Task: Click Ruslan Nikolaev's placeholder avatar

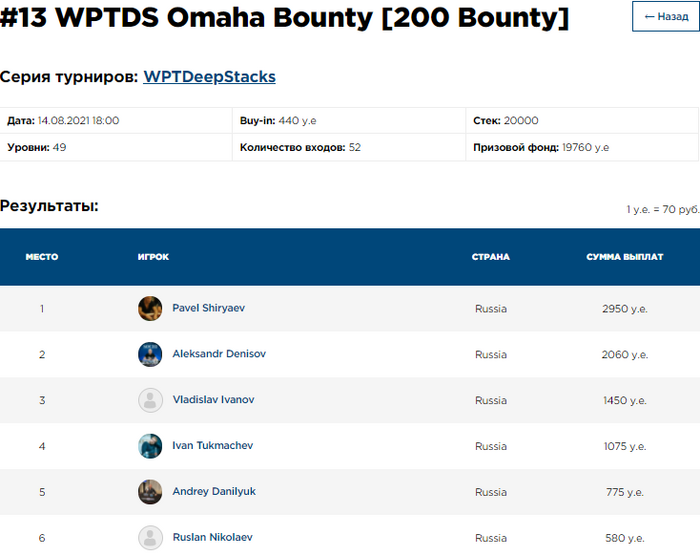Action: click(150, 538)
